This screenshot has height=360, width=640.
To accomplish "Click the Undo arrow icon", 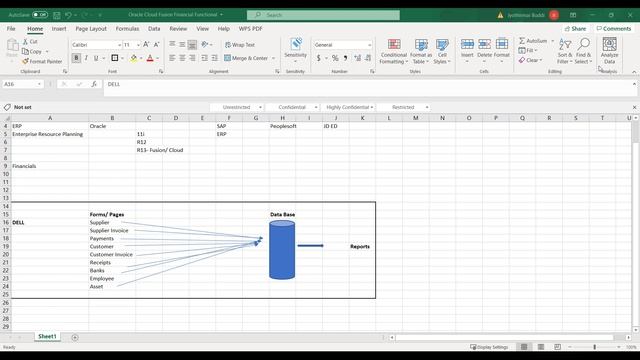I will [68, 15].
